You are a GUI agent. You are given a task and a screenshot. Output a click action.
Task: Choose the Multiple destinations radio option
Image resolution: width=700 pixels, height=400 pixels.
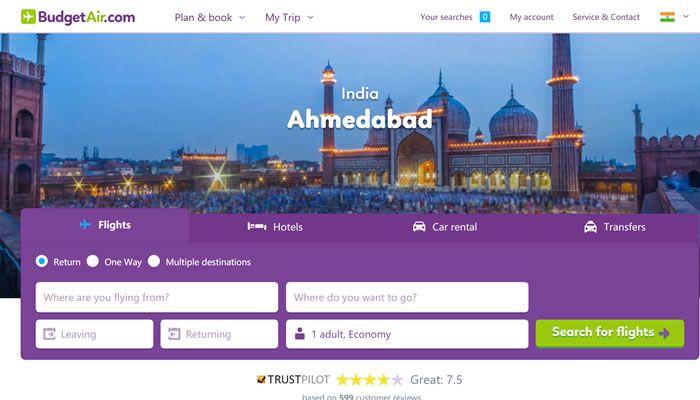point(154,261)
